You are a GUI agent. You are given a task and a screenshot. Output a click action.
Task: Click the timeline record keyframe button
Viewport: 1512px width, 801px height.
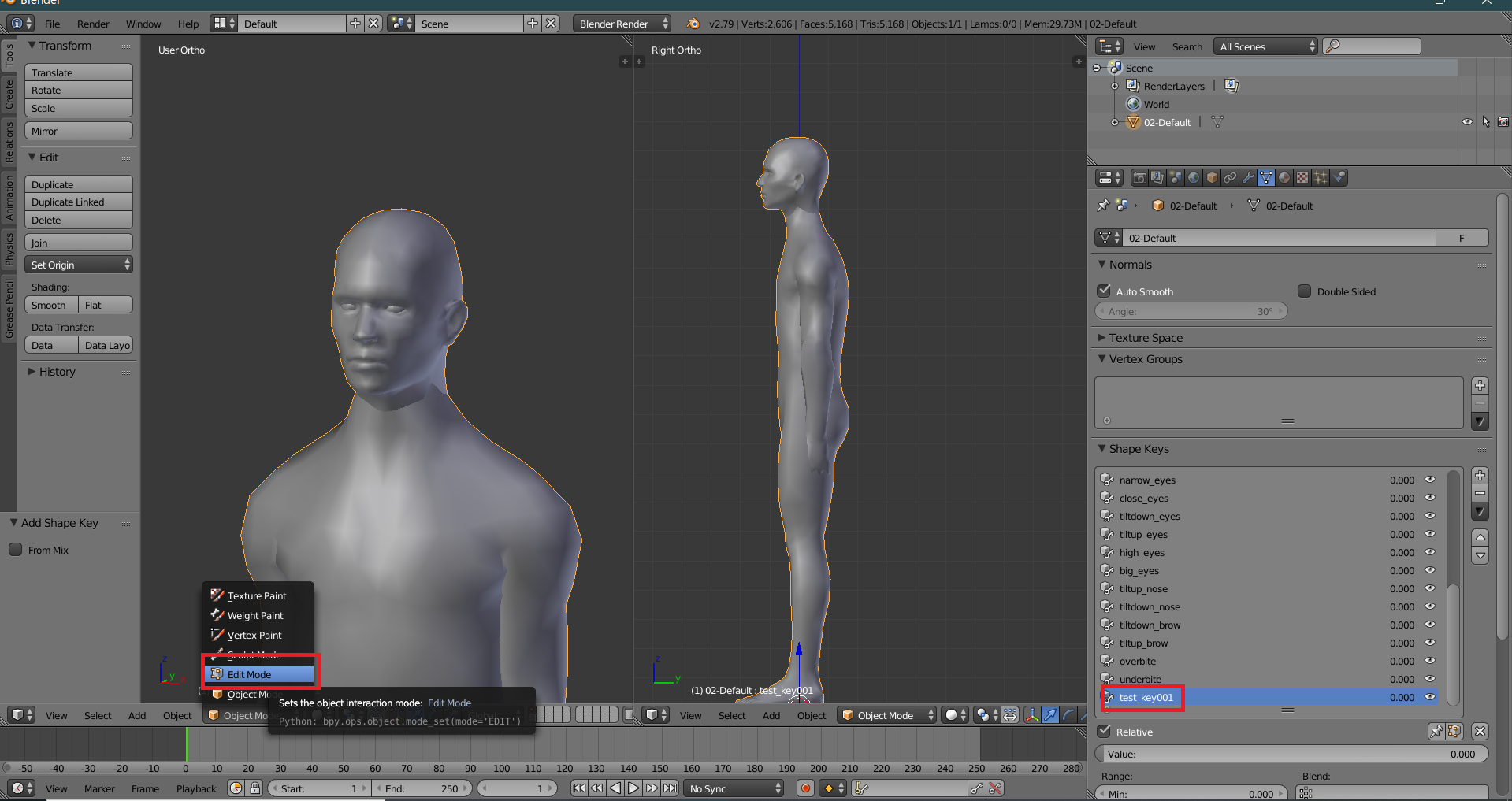(805, 788)
